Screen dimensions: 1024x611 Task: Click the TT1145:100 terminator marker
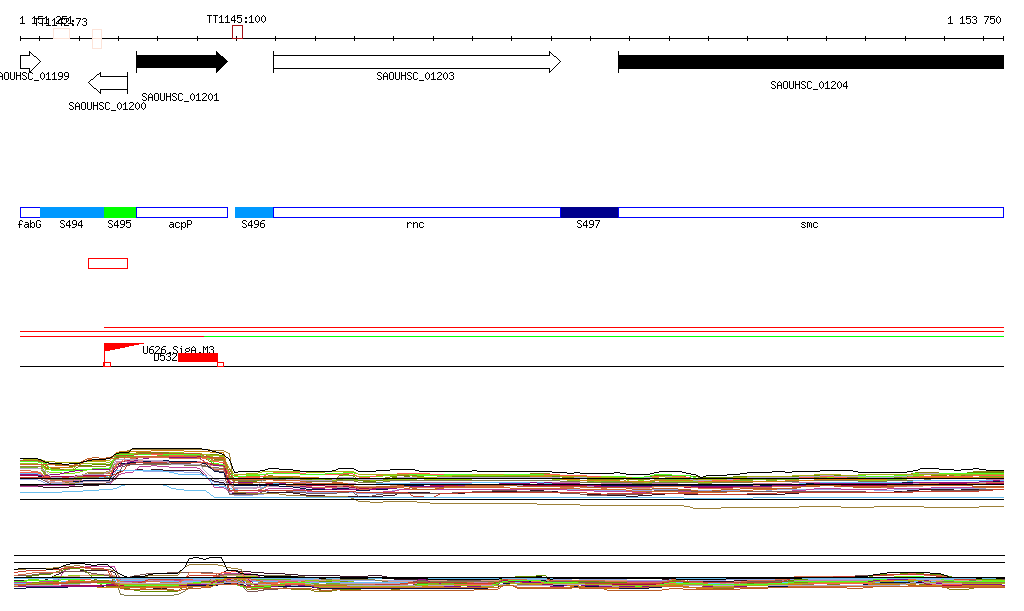click(x=237, y=32)
